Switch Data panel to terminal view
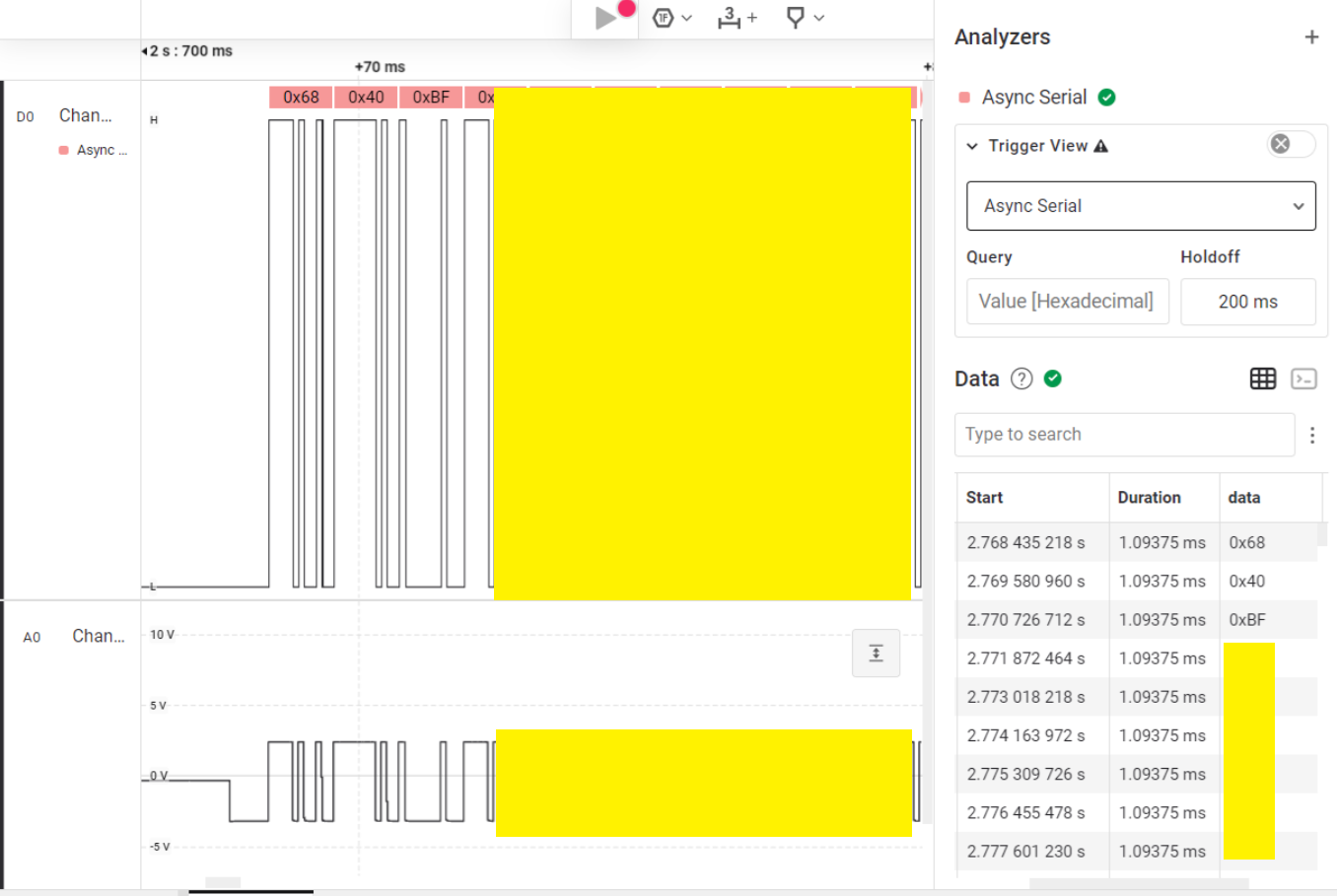 (1303, 379)
